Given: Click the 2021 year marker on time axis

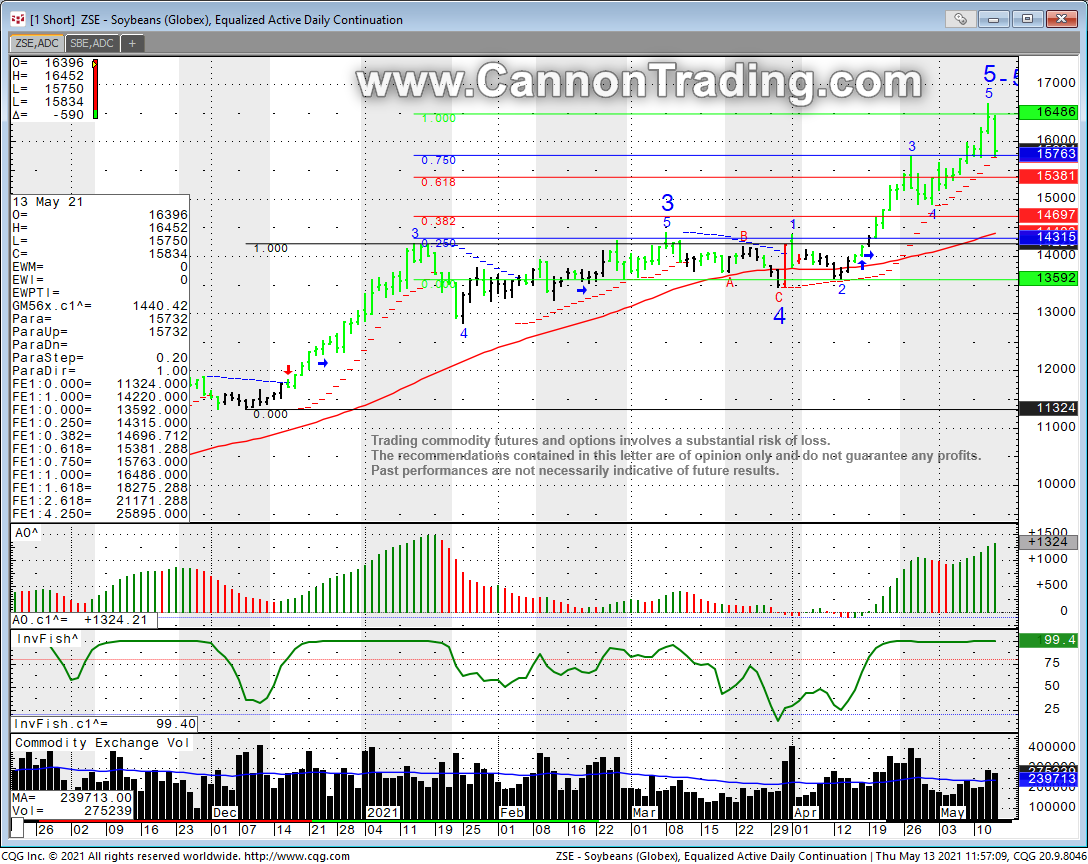Looking at the screenshot, I should (x=382, y=813).
